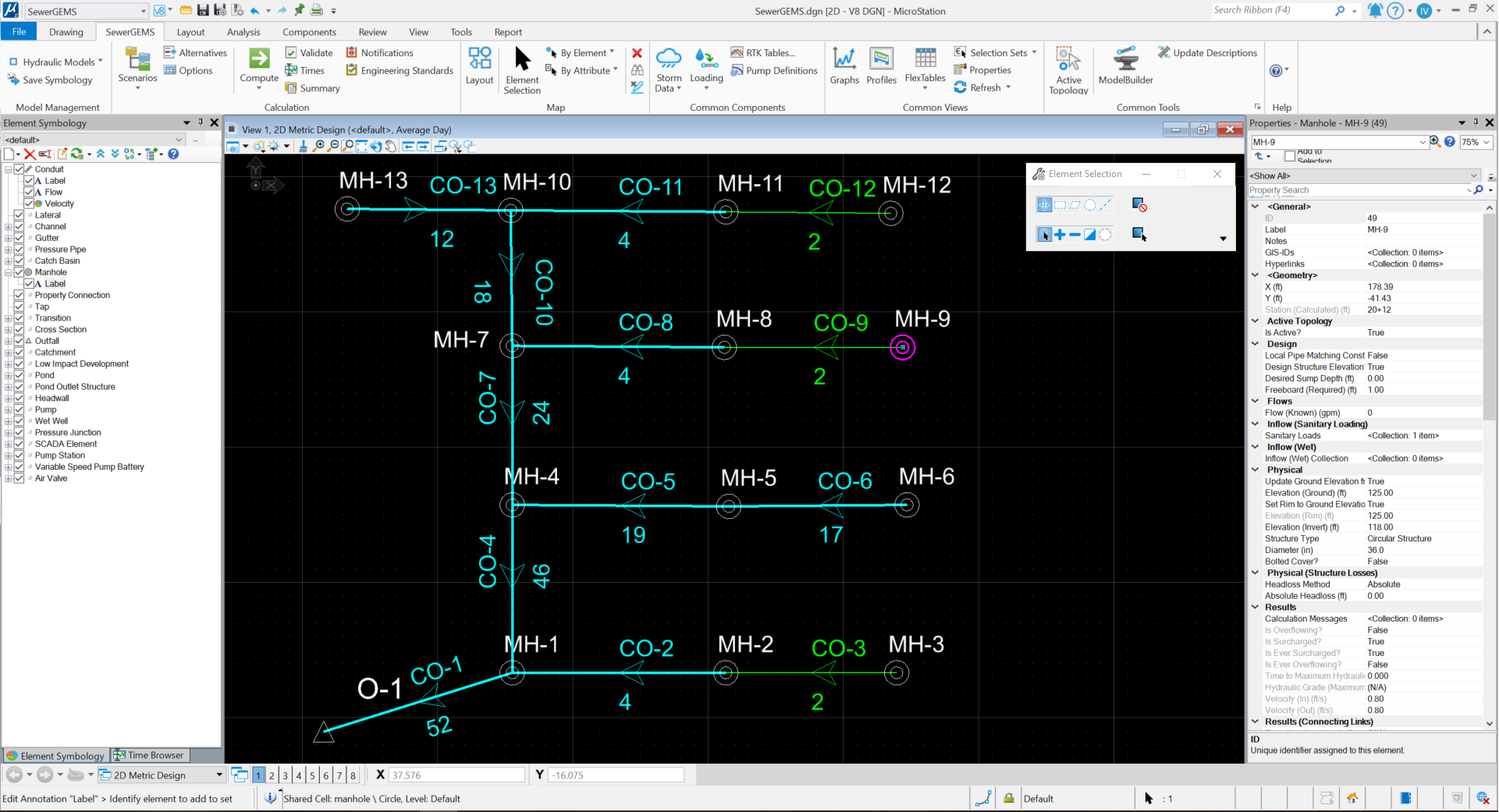Click Save Symbology button

click(50, 80)
